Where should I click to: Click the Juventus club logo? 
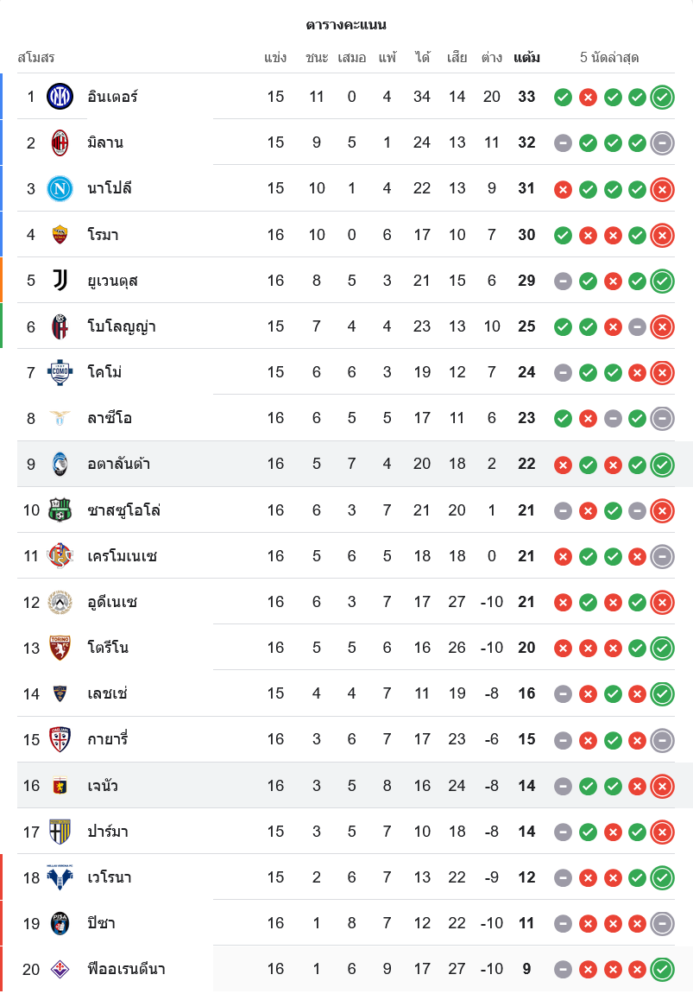tap(60, 280)
